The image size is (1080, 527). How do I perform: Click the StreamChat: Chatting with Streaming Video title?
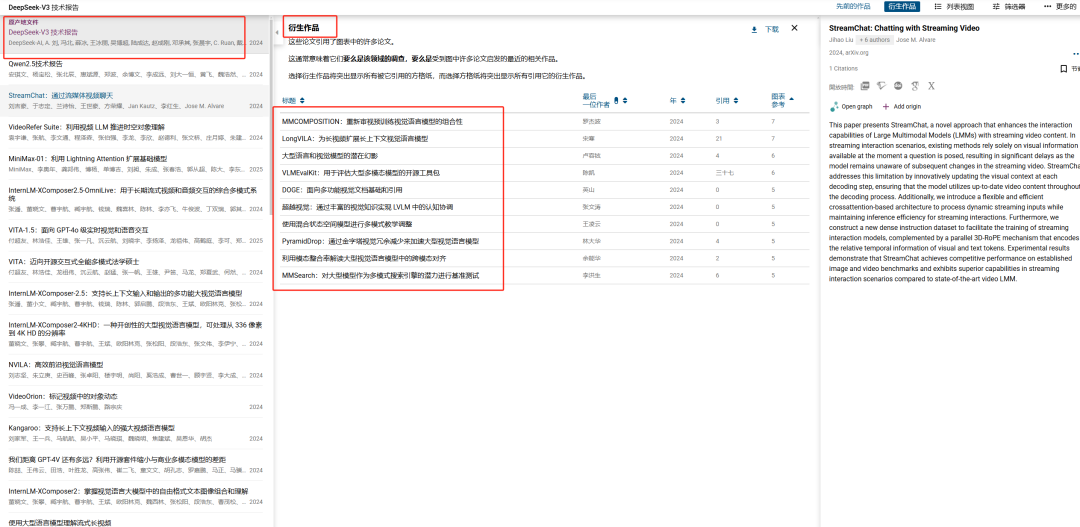point(904,28)
